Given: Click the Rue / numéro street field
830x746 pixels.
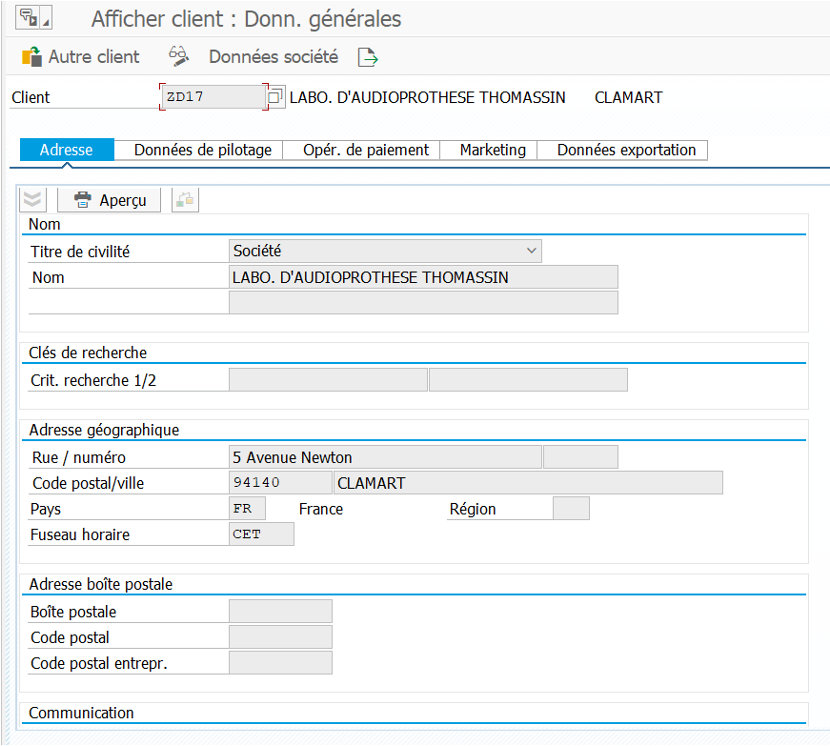Looking at the screenshot, I should point(385,457).
